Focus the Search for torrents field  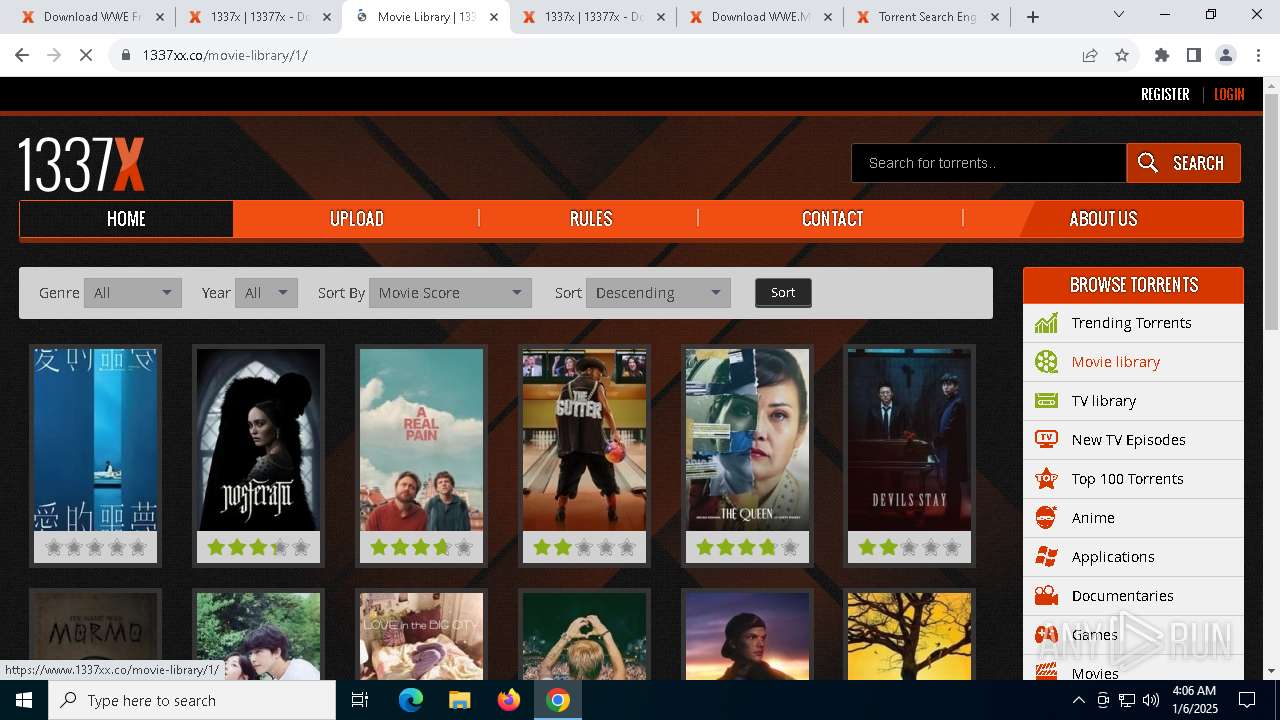(x=989, y=163)
